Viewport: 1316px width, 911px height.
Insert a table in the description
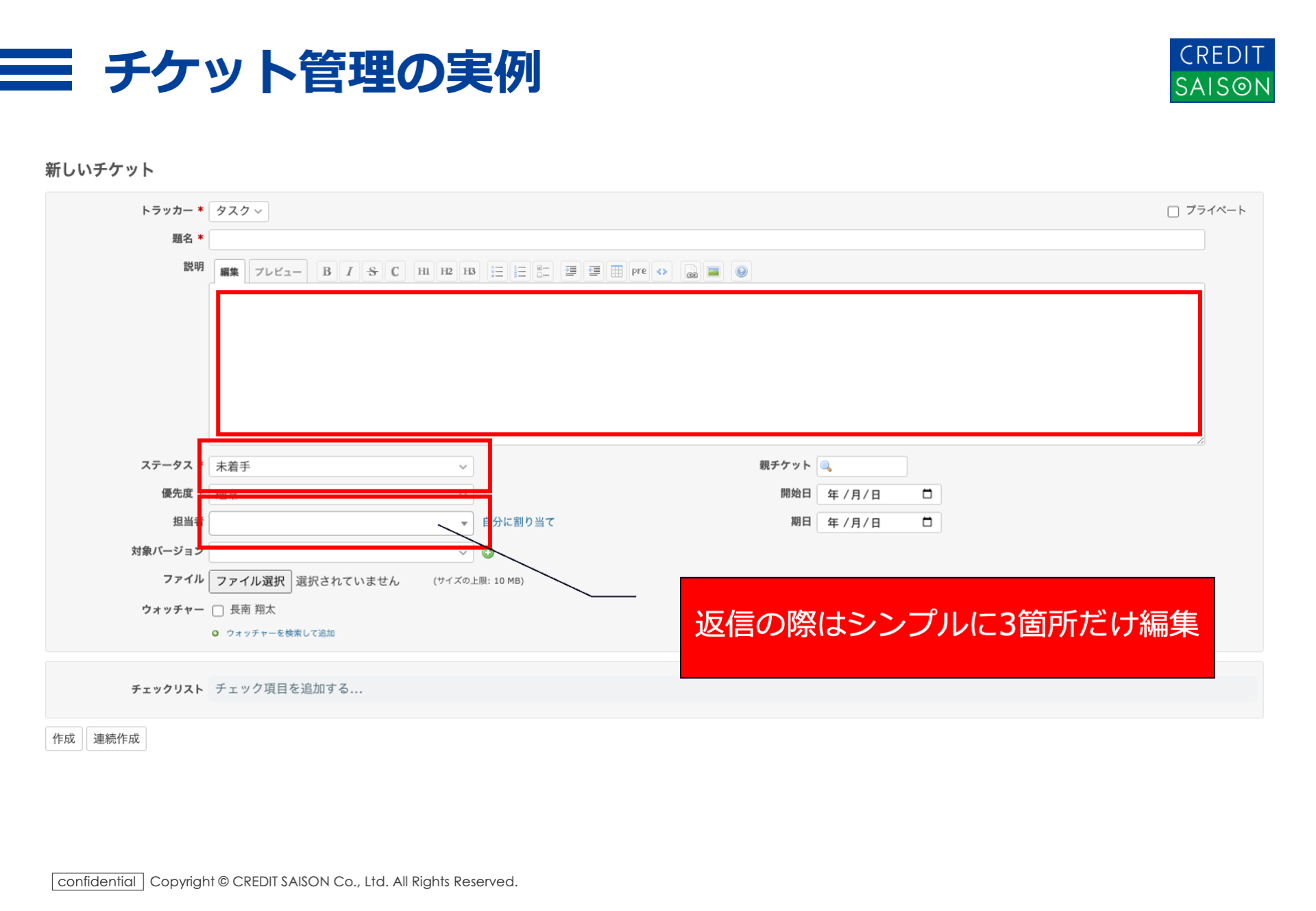616,271
